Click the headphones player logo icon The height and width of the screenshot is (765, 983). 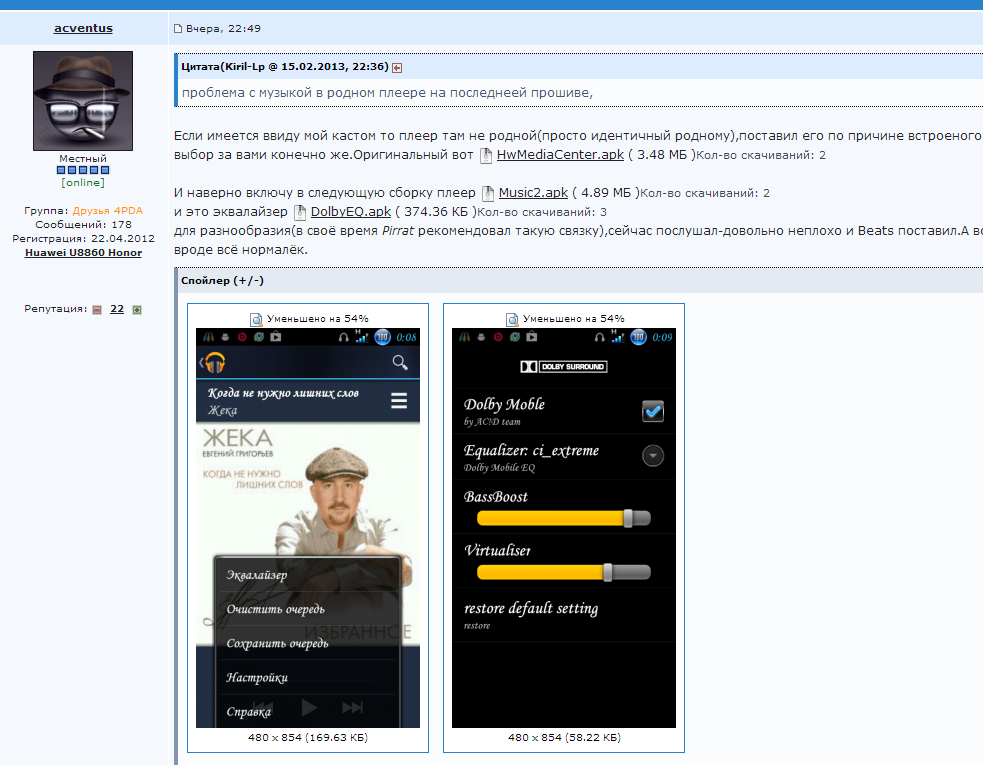[214, 362]
